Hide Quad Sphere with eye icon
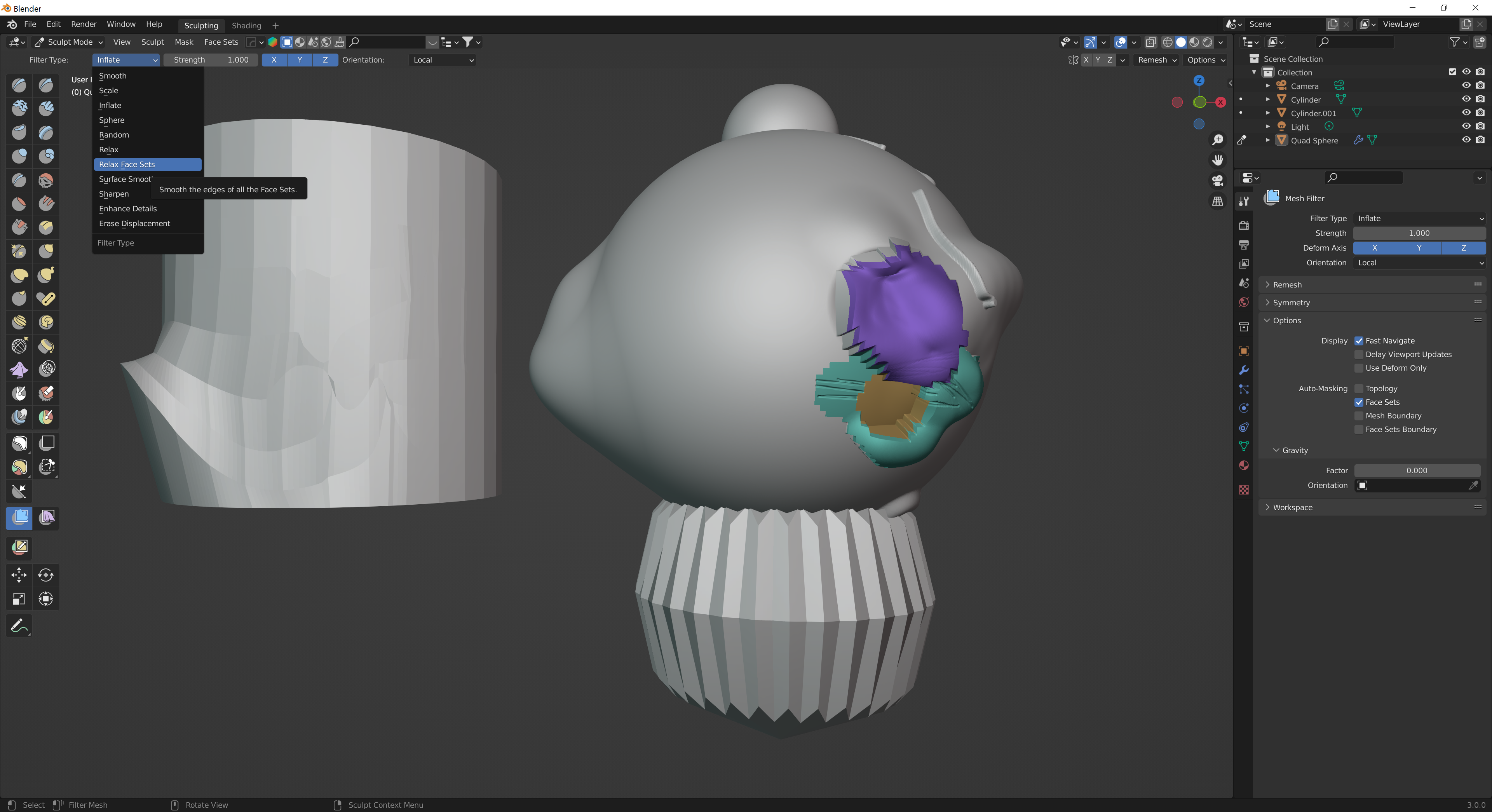The height and width of the screenshot is (812, 1492). [x=1466, y=140]
